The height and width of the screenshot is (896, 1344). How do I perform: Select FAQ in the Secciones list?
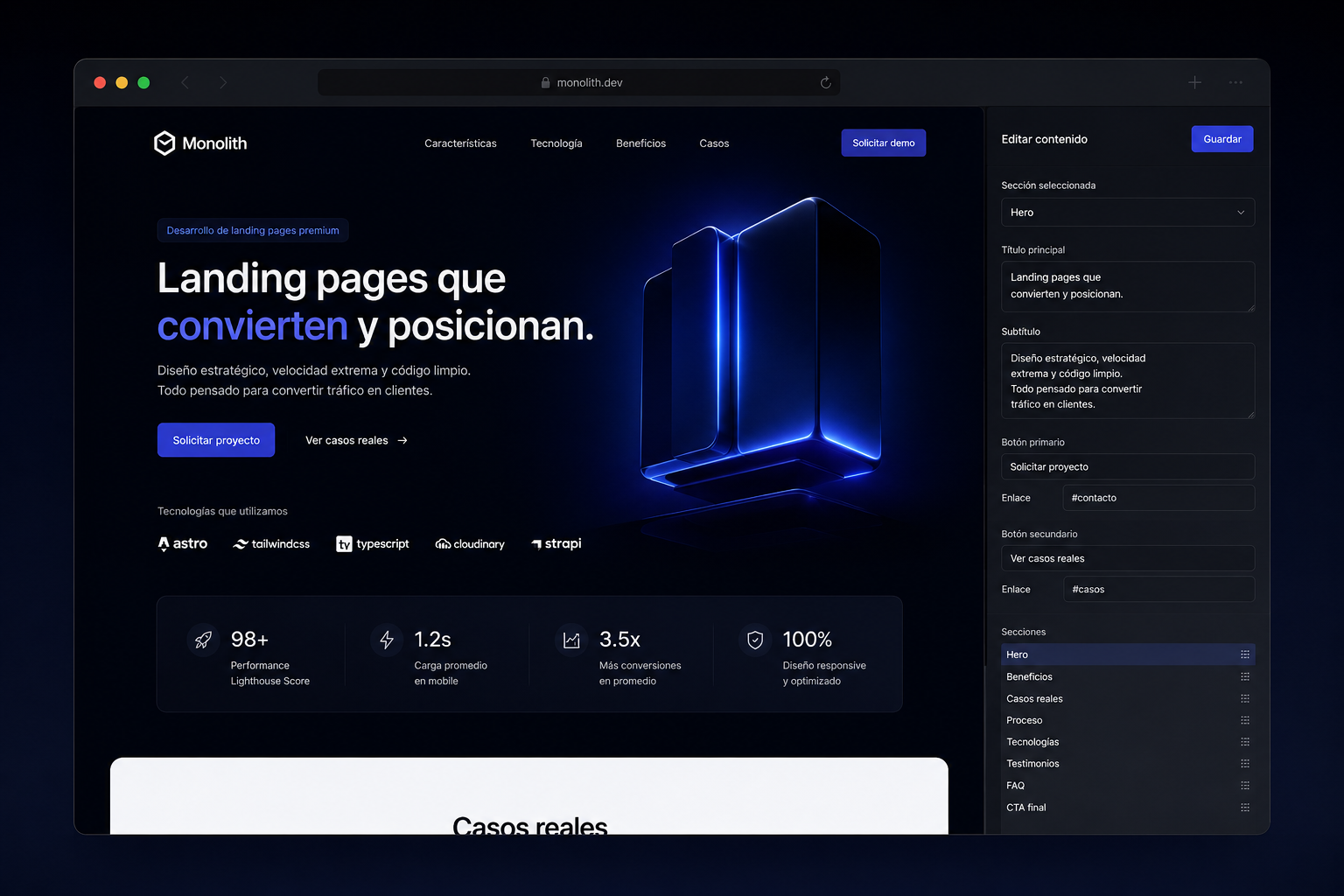pyautogui.click(x=1128, y=786)
